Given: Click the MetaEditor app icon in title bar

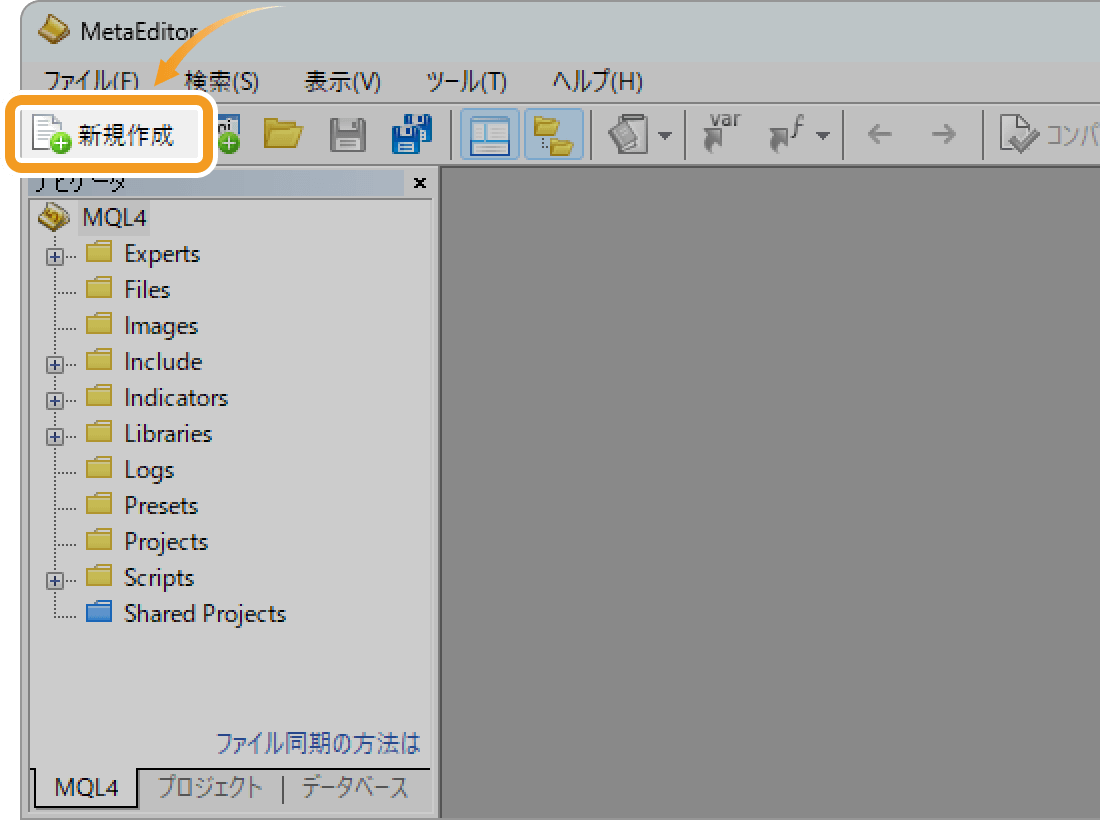Looking at the screenshot, I should point(53,29).
